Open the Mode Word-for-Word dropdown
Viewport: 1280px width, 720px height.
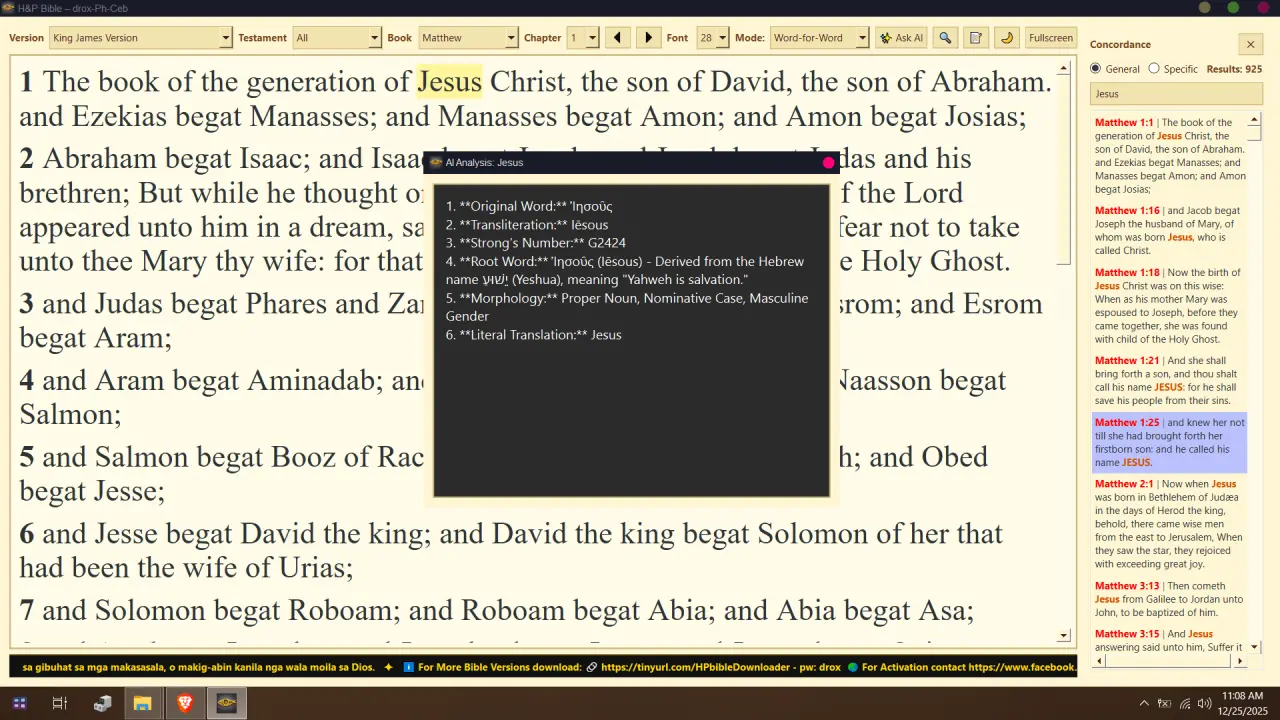pyautogui.click(x=820, y=38)
